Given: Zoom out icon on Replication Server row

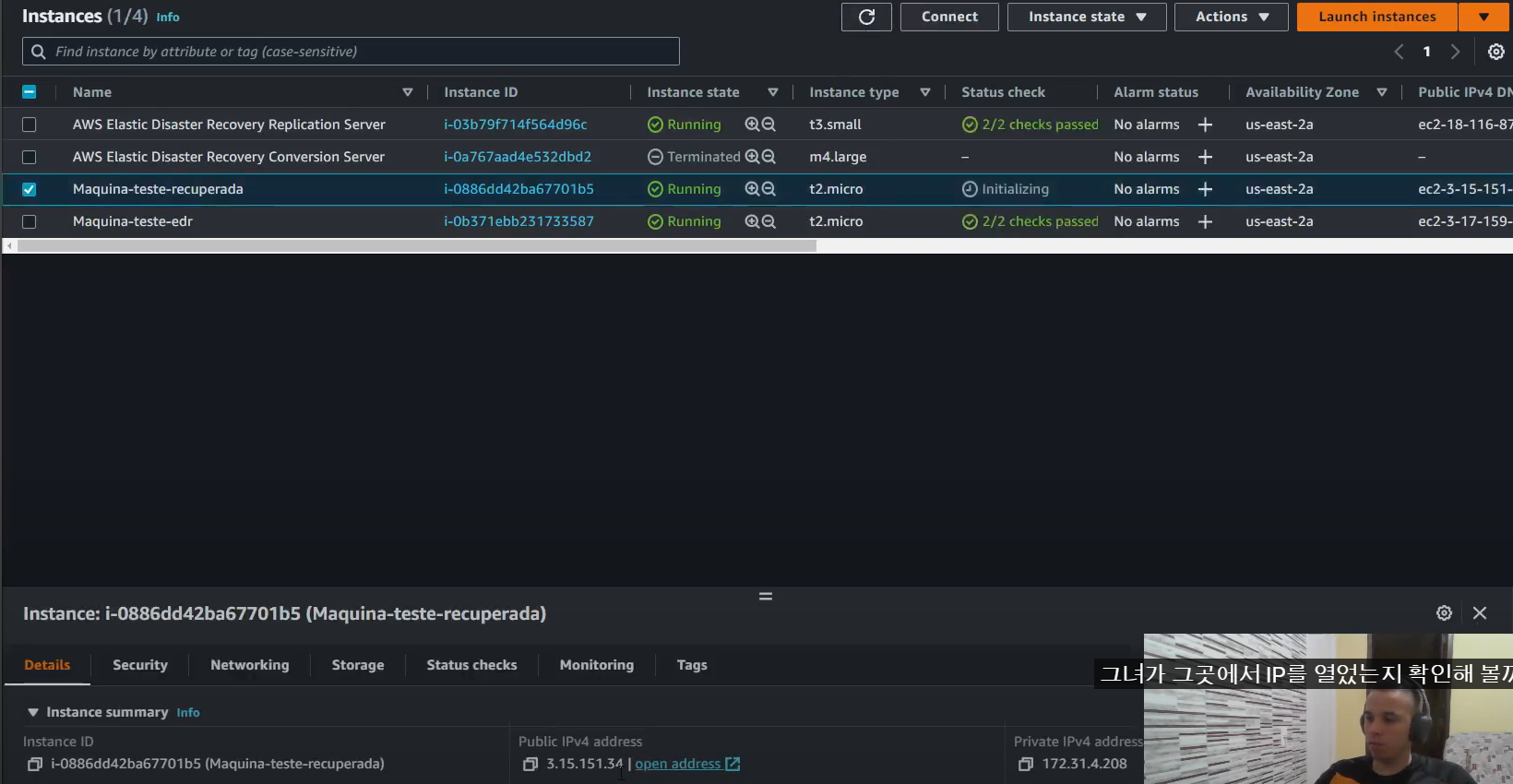Looking at the screenshot, I should coord(768,125).
